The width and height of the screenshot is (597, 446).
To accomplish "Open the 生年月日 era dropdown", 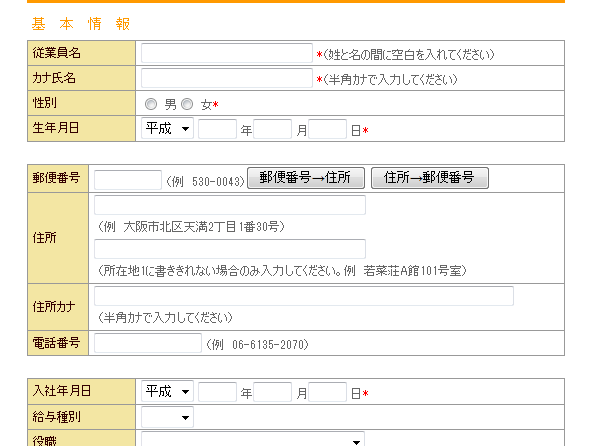I will [167, 128].
